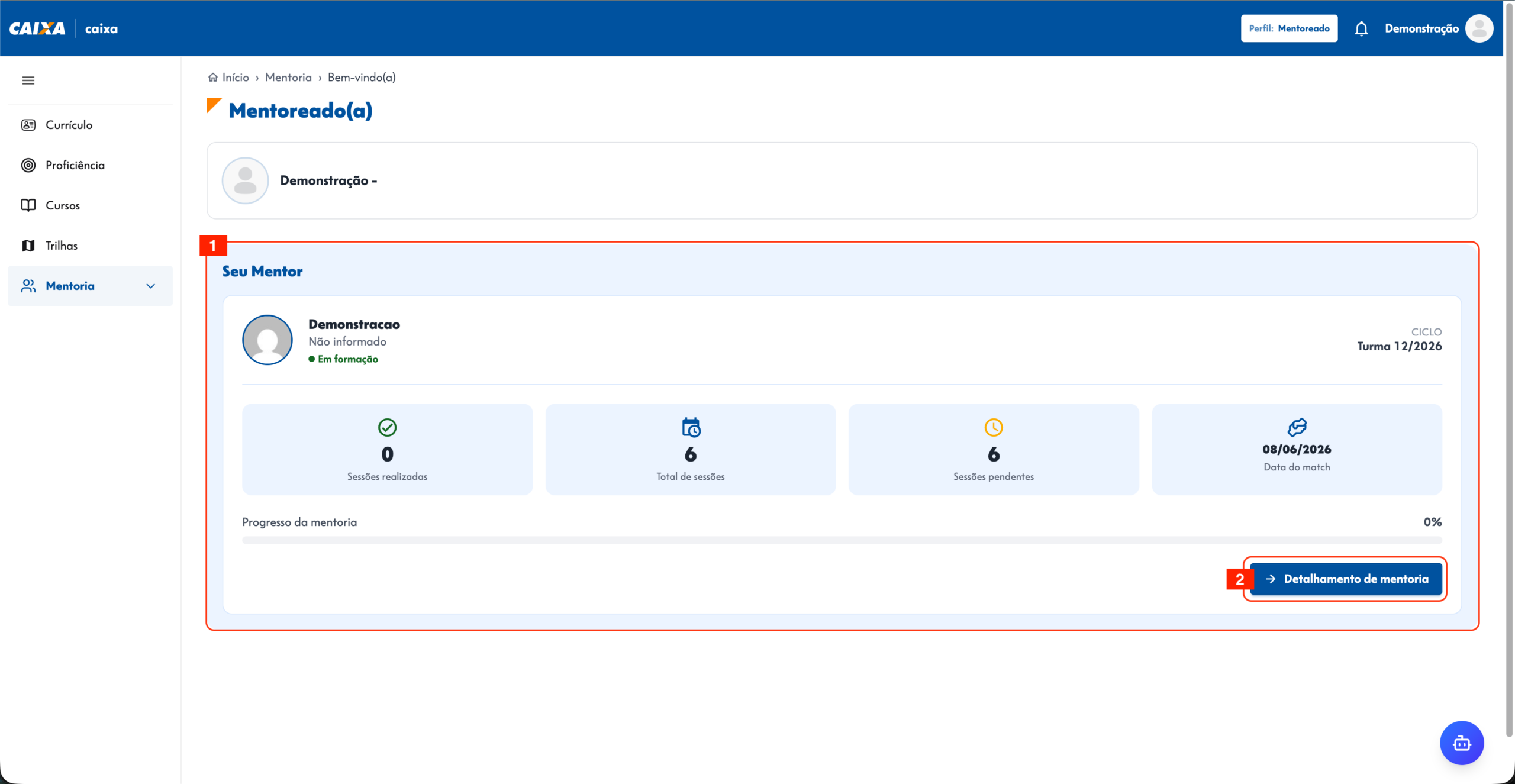The height and width of the screenshot is (784, 1515).
Task: Click the green check Sessões realizadas icon
Action: 388,427
